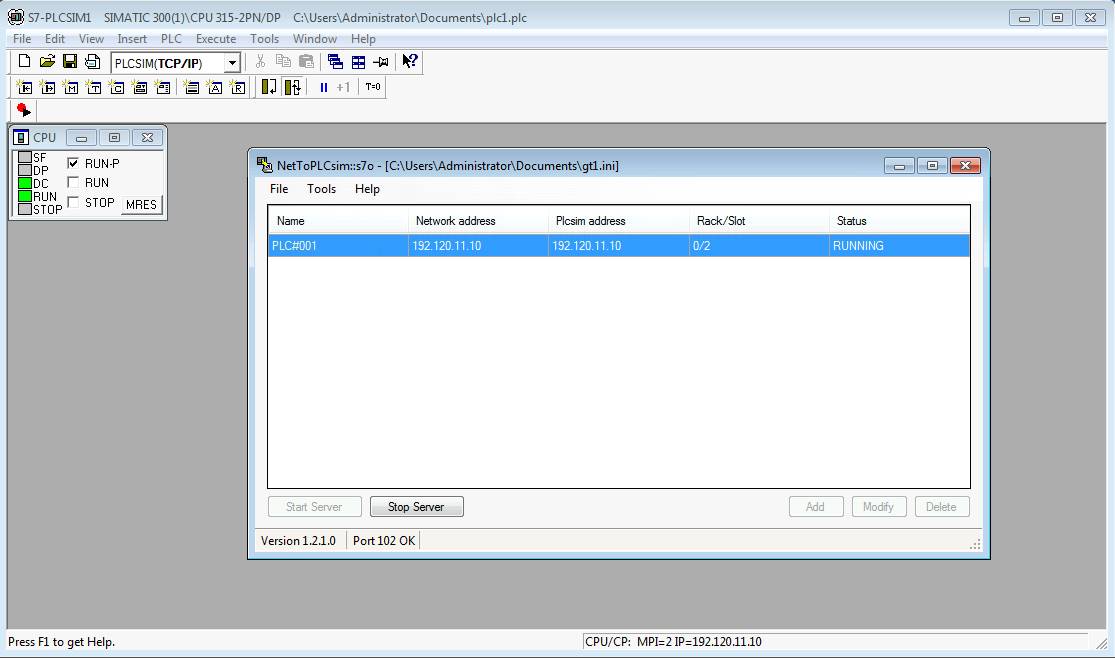The width and height of the screenshot is (1115, 658).
Task: Insert a Timer view with T icon
Action: click(93, 87)
